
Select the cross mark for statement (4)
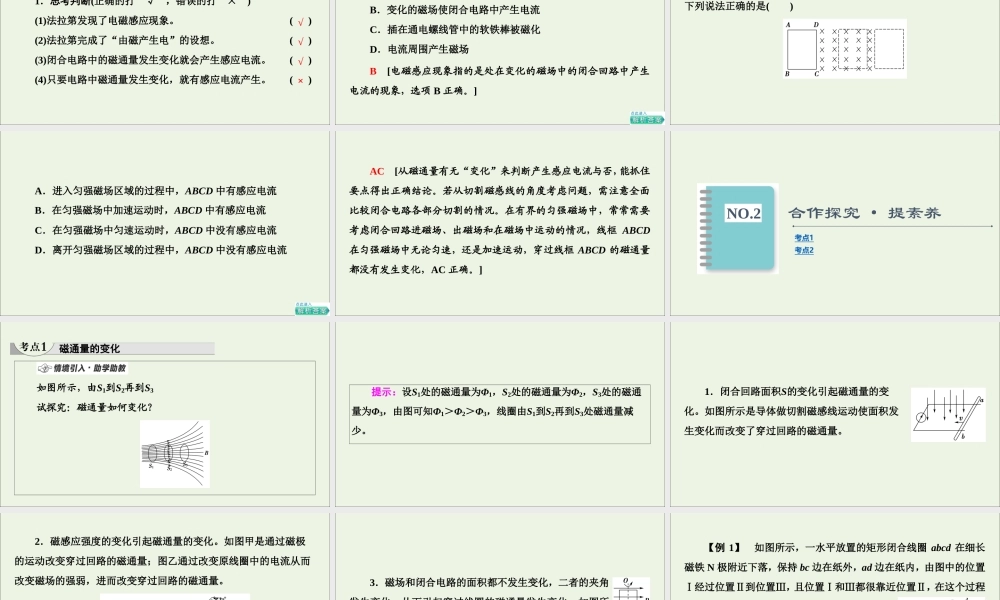300,80
